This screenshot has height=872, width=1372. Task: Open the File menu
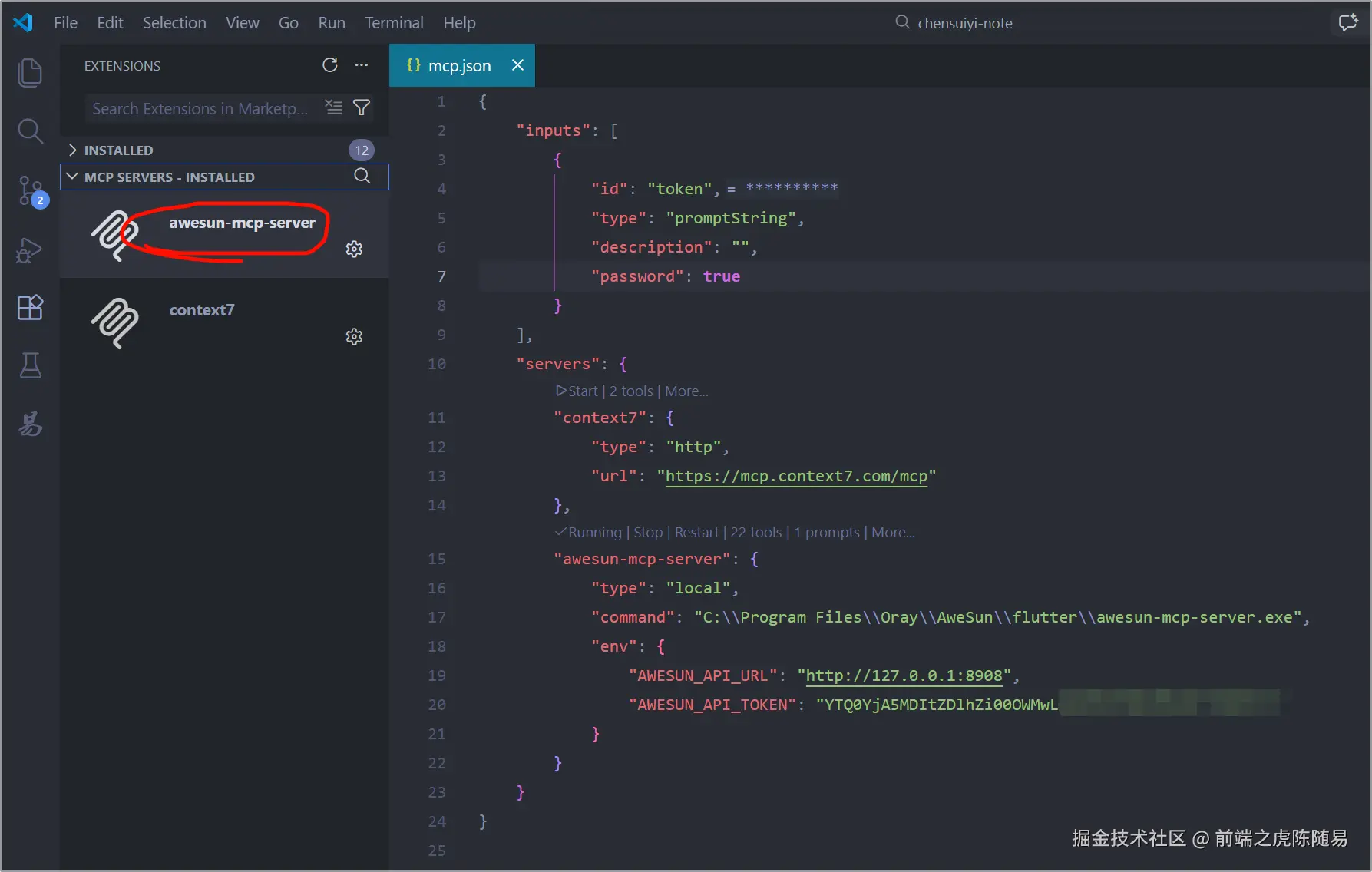click(65, 23)
